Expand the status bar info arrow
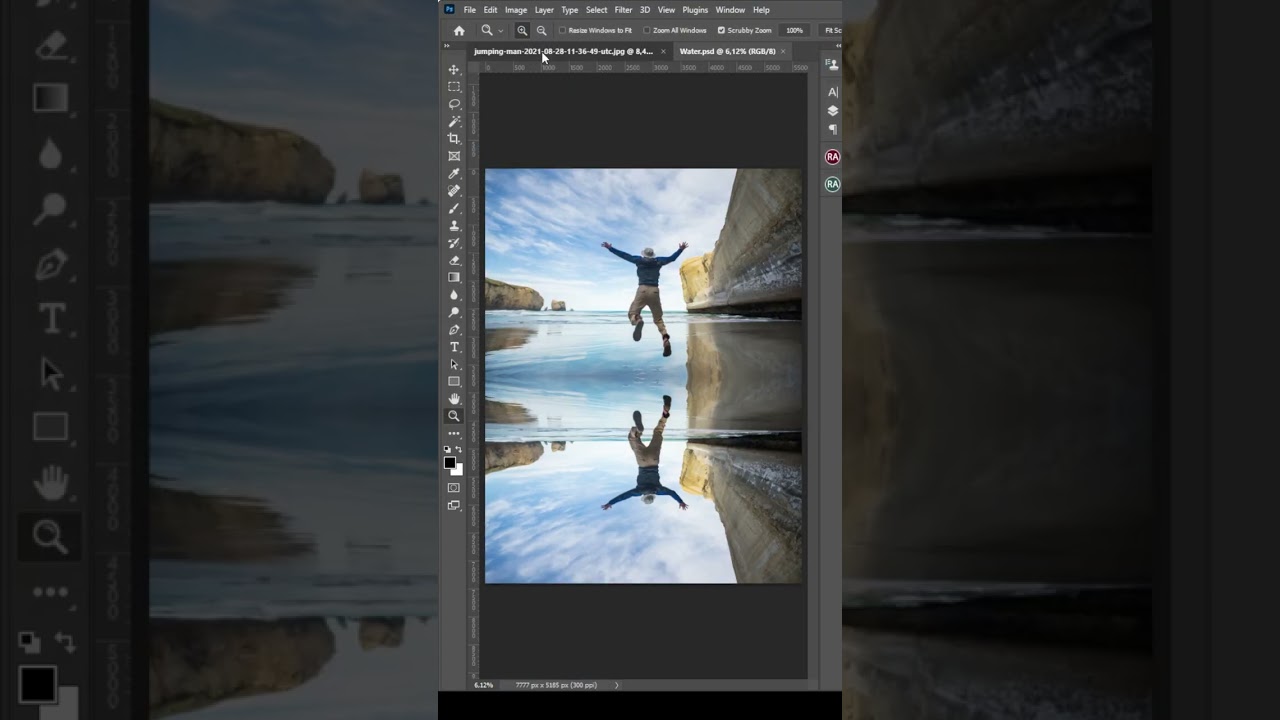This screenshot has width=1280, height=720. 616,685
